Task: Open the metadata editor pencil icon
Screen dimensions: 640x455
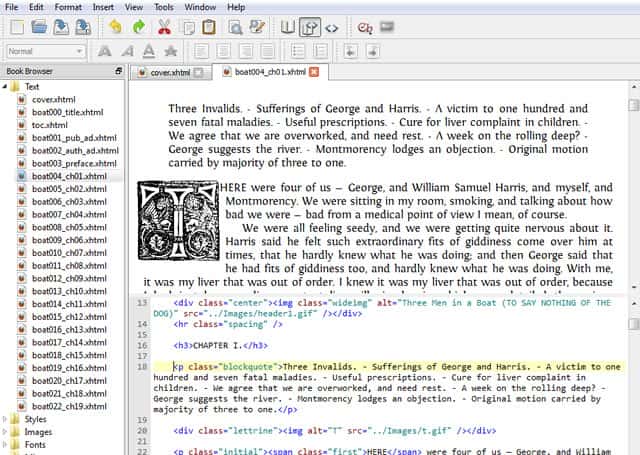Action: pos(257,27)
